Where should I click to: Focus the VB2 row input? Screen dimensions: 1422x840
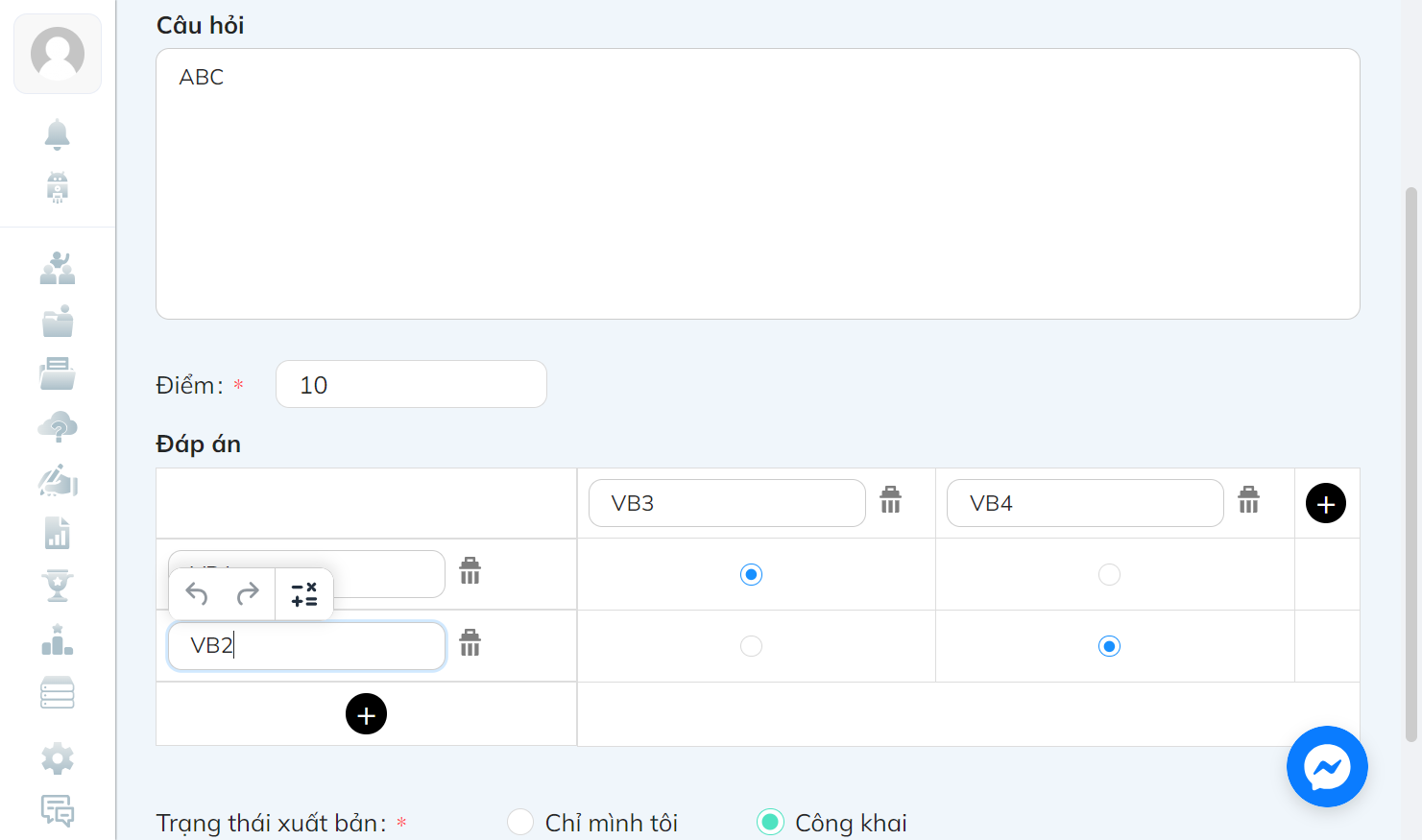click(x=306, y=646)
